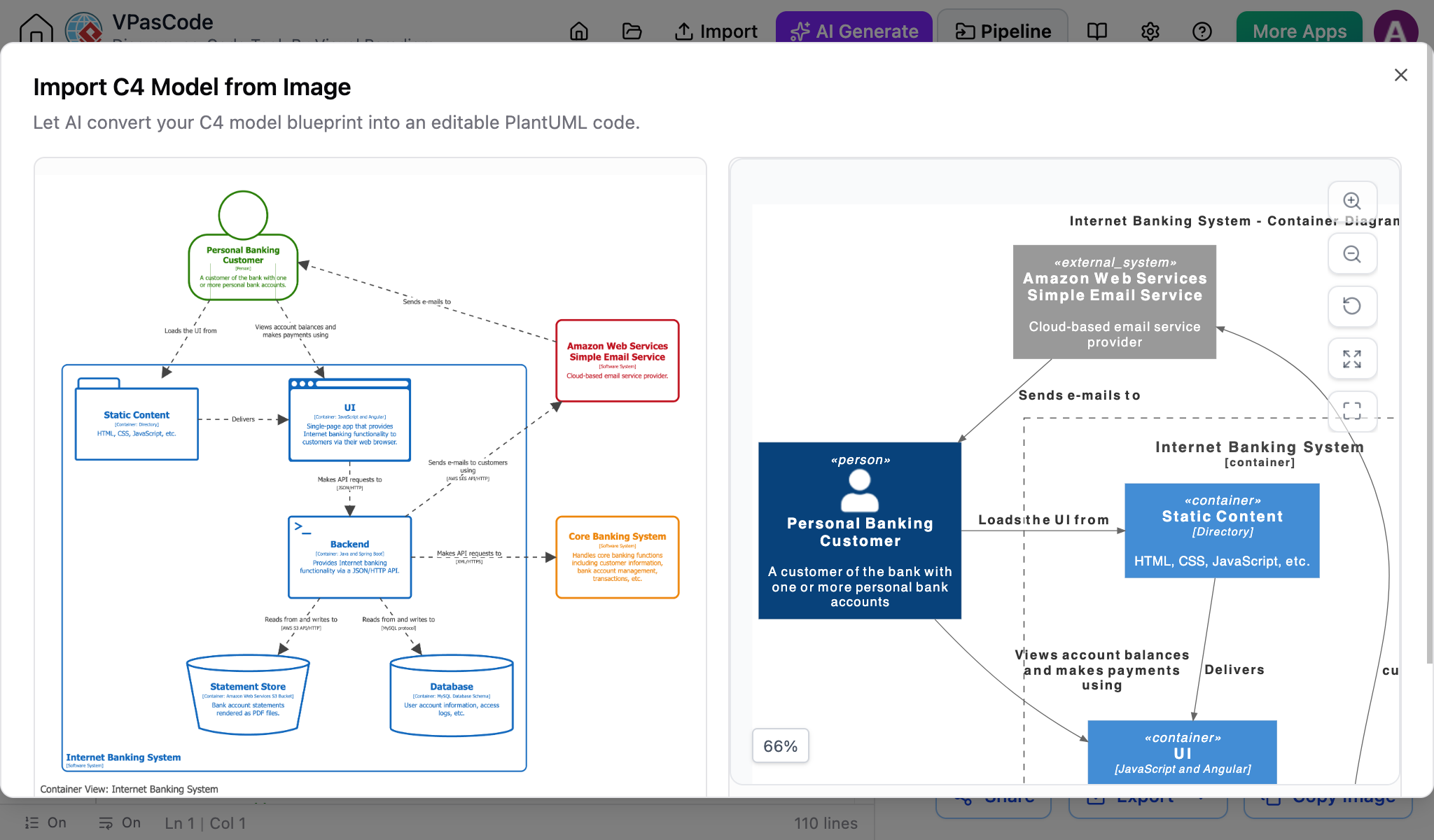Click the fullscreen corner-brackets icon in preview
This screenshot has height=840, width=1434.
[1352, 410]
